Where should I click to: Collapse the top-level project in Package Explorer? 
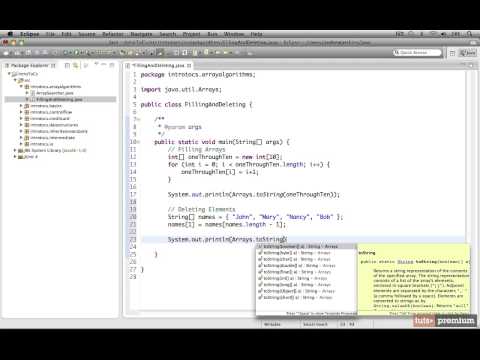point(9,74)
